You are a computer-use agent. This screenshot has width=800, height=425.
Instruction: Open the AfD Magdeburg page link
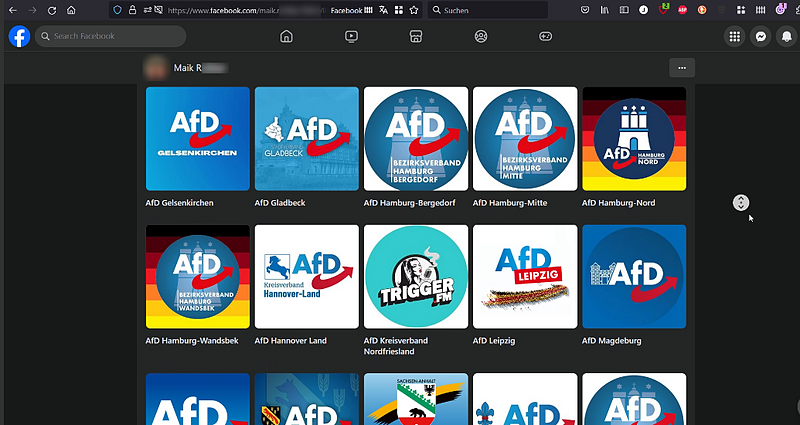(612, 341)
